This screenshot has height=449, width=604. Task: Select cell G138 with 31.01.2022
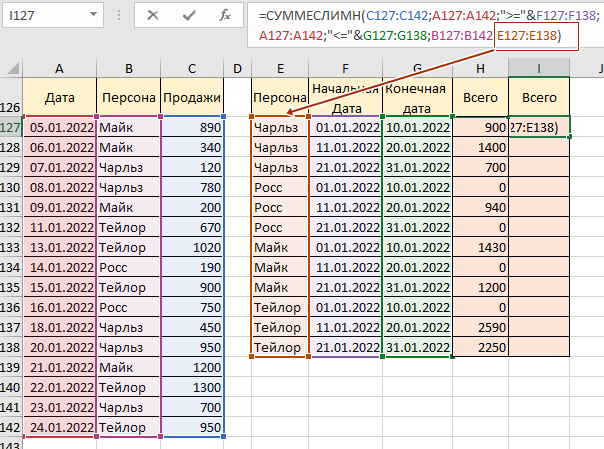(x=418, y=347)
